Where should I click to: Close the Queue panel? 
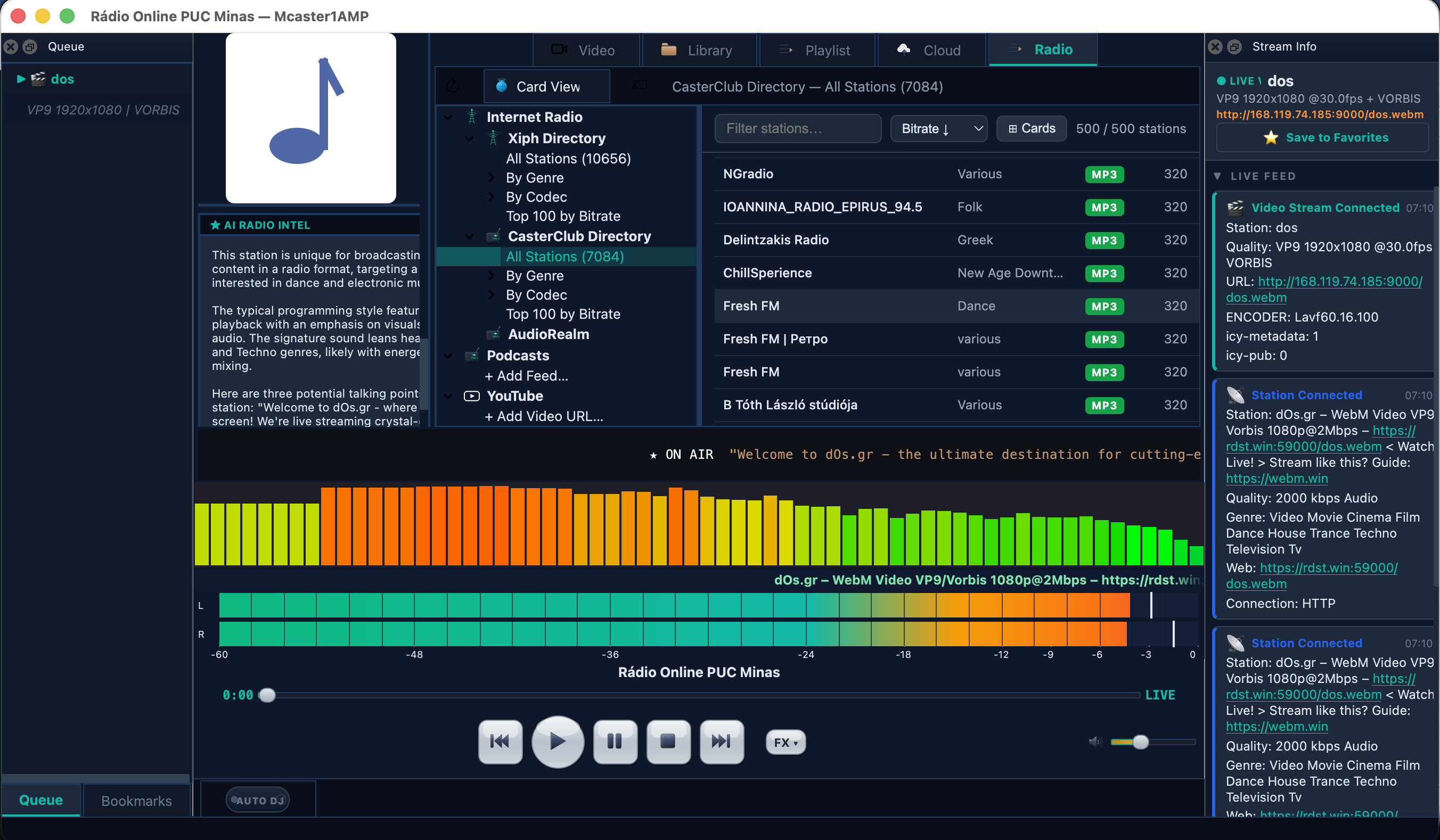pyautogui.click(x=11, y=47)
